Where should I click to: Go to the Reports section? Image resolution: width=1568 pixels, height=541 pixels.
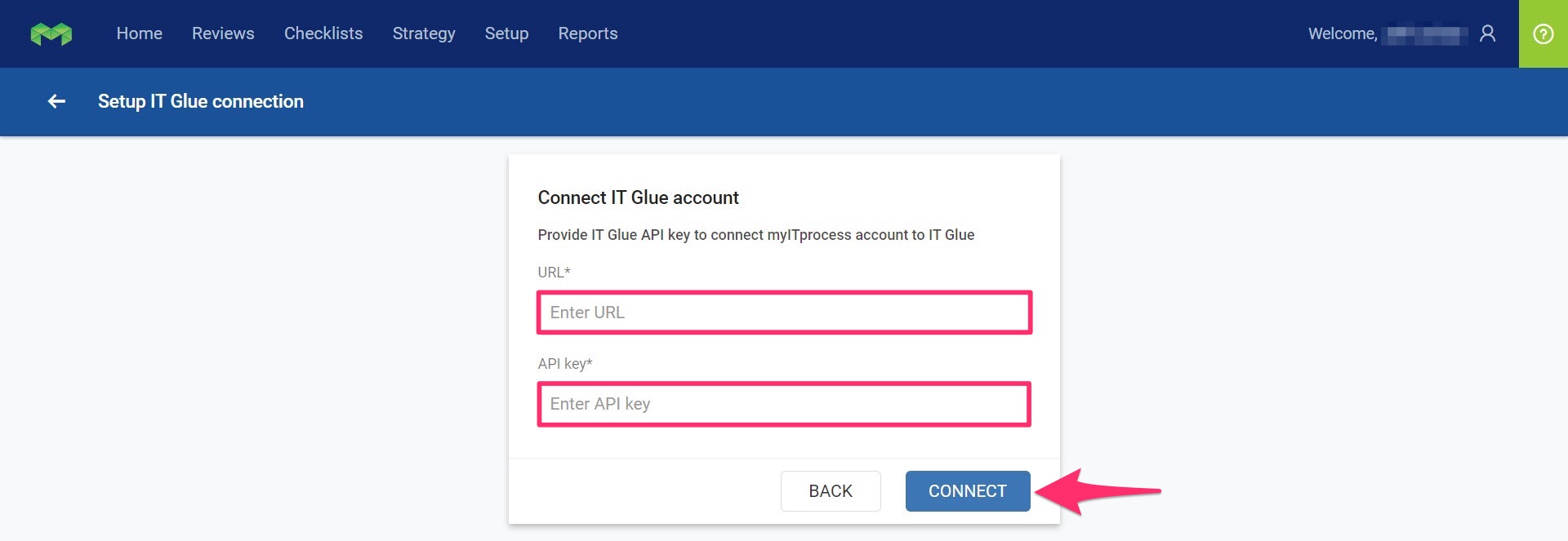click(588, 33)
